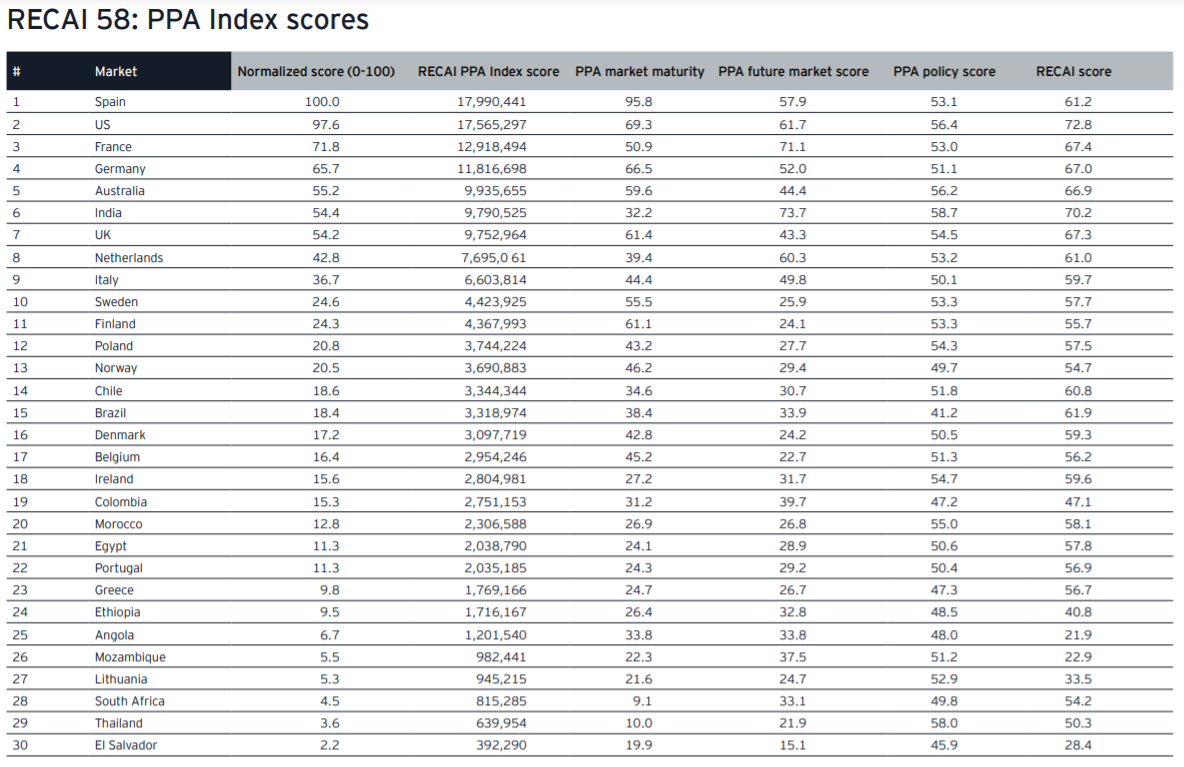Click the "RECAI PPA Index score" header
Screen dimensions: 1184x767
(488, 72)
